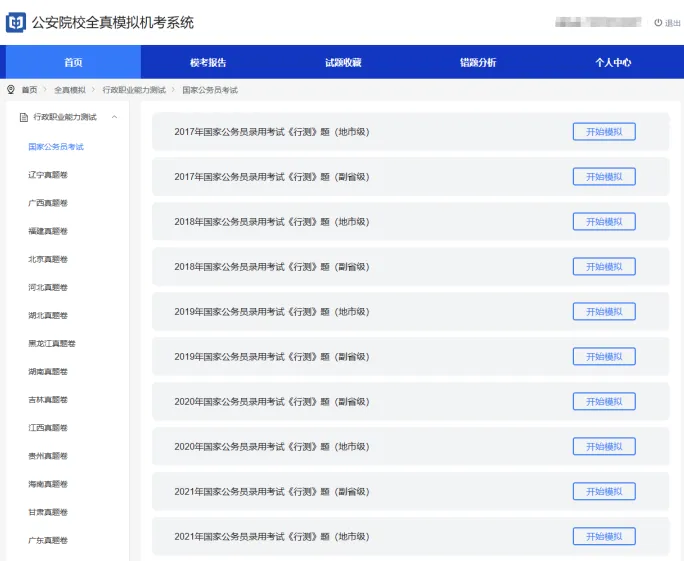The height and width of the screenshot is (561, 684).
Task: Open the 试题收藏 tab
Action: 343,62
